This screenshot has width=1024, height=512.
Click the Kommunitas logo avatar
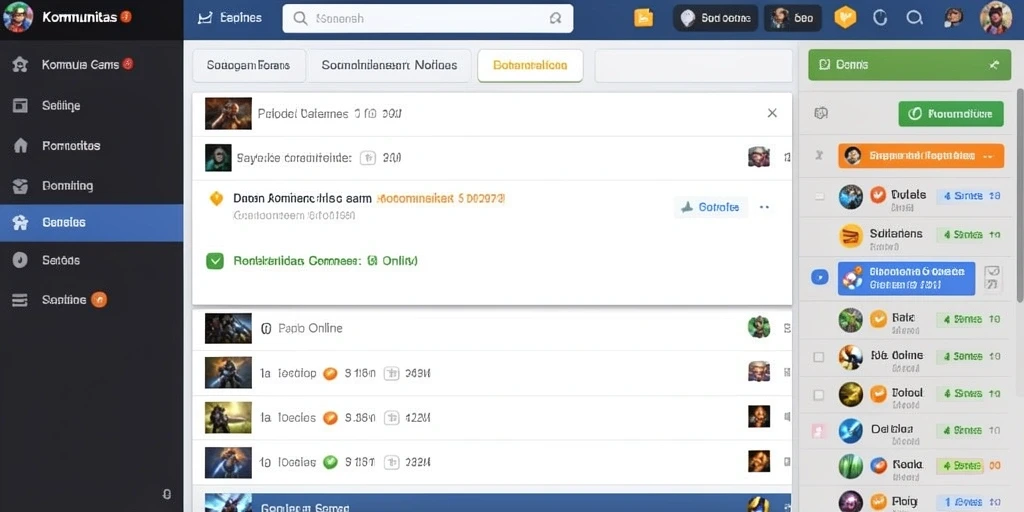click(x=18, y=18)
